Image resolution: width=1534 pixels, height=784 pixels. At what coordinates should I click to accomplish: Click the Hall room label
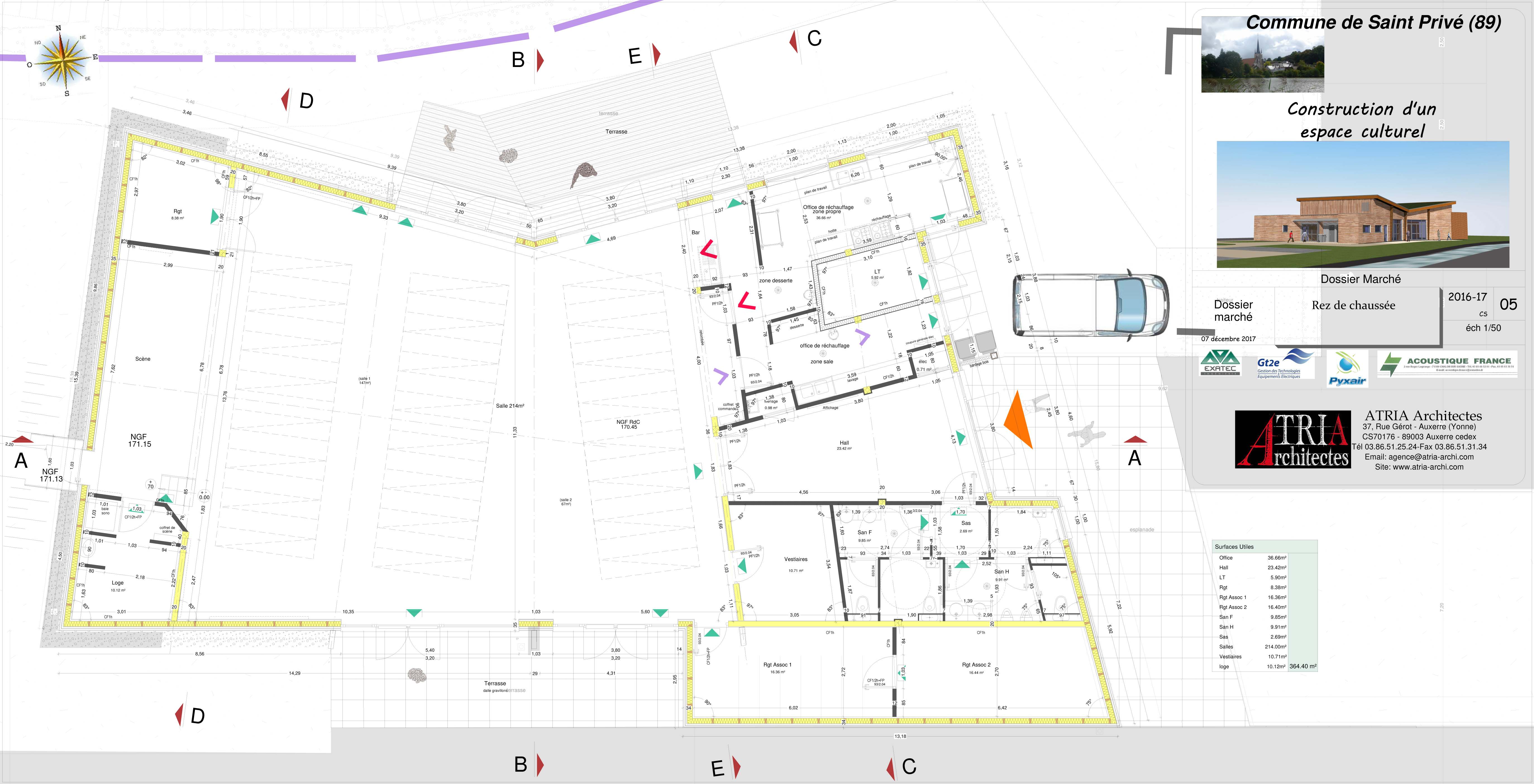(844, 443)
